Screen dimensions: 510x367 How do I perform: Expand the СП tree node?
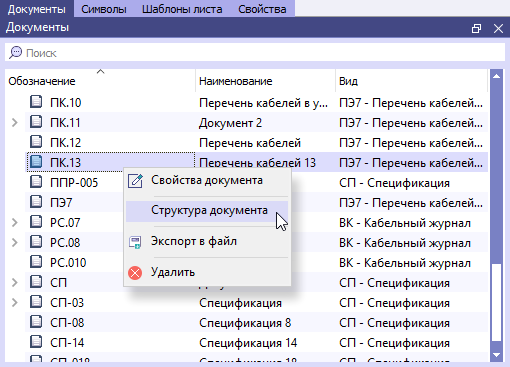pos(14,282)
